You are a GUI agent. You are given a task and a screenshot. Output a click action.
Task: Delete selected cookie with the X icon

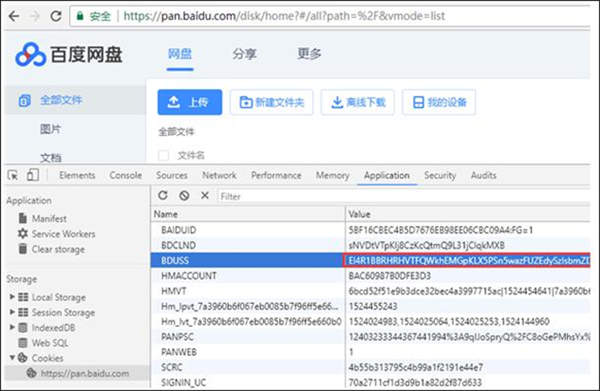205,196
